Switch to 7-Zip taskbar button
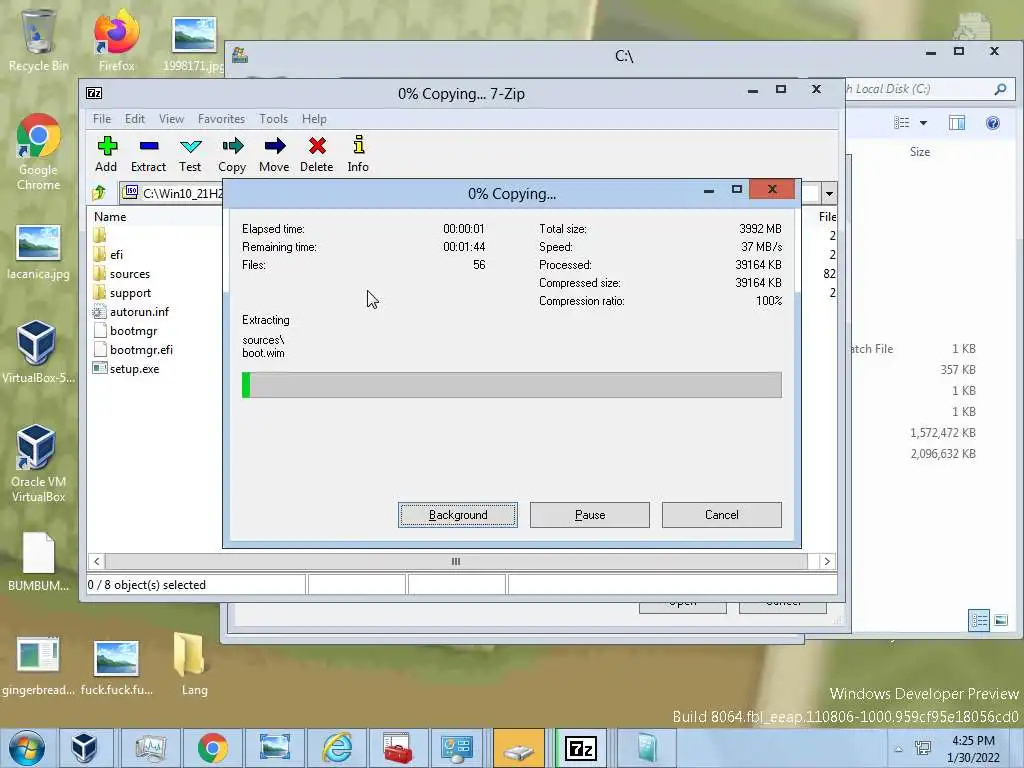Image resolution: width=1024 pixels, height=768 pixels. [581, 748]
